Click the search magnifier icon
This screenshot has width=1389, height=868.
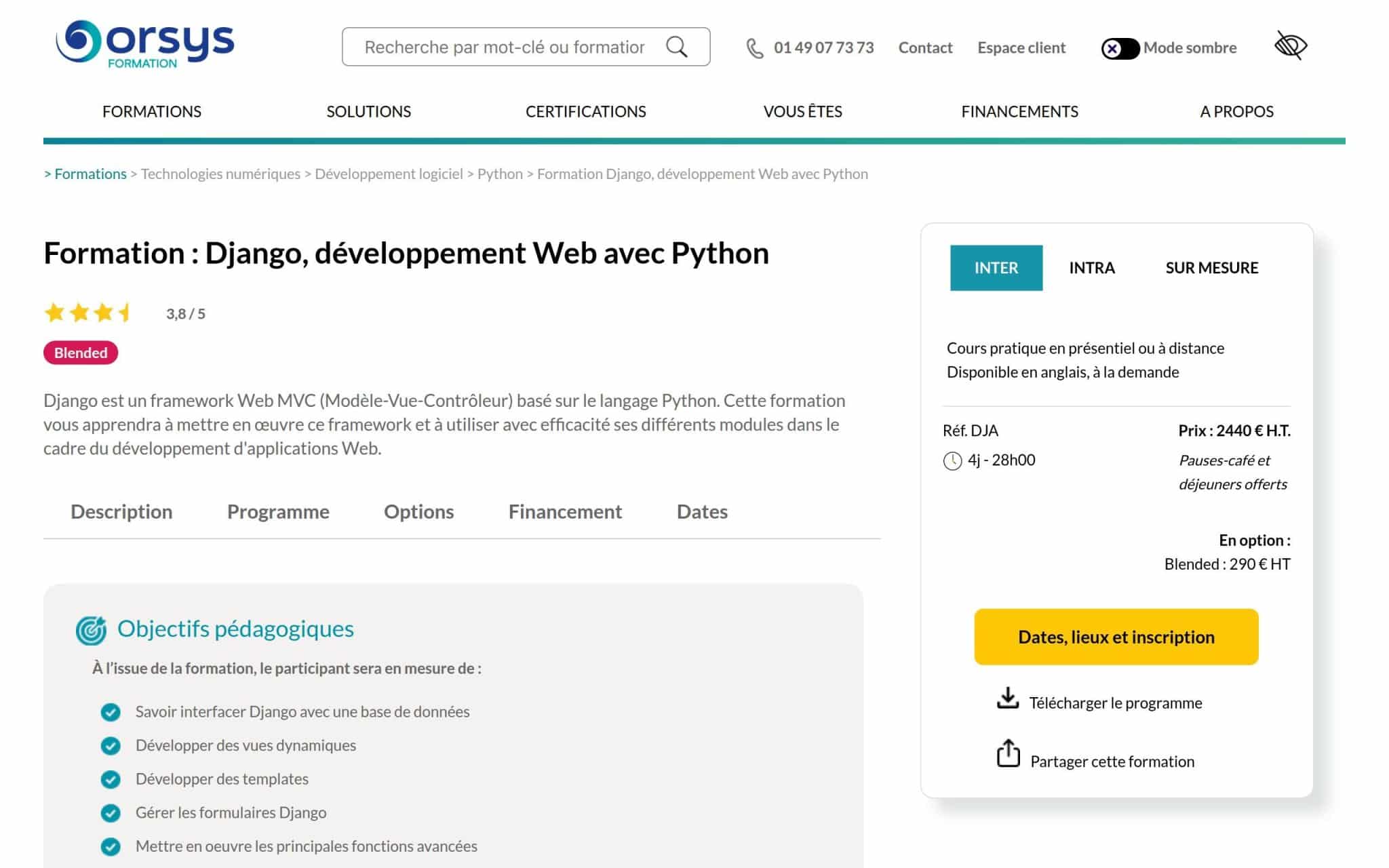tap(676, 47)
